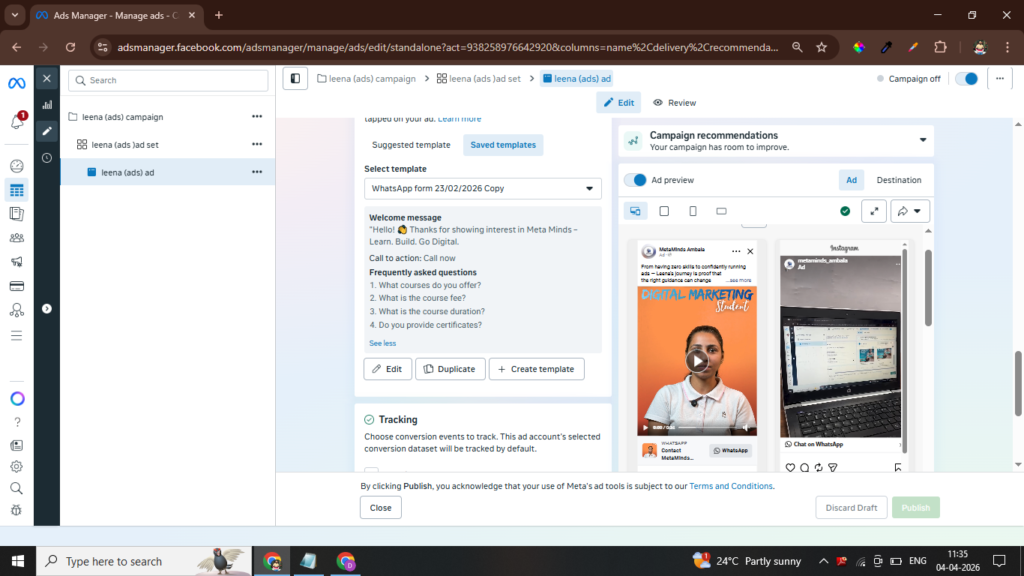Tick the checkbox below Tracking description
Viewport: 1024px width, 576px height.
coord(371,472)
